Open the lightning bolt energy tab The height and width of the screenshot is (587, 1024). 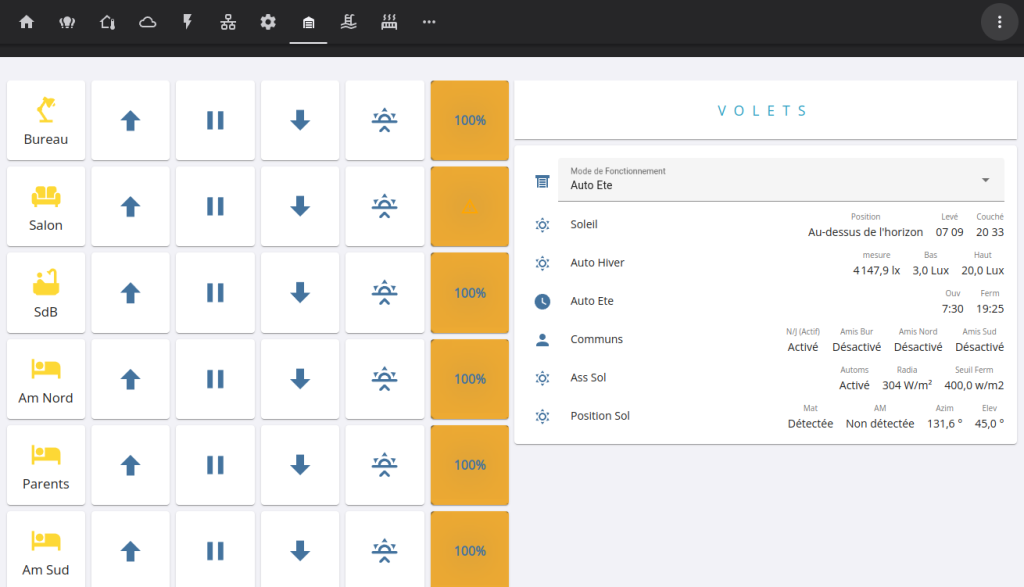click(188, 22)
